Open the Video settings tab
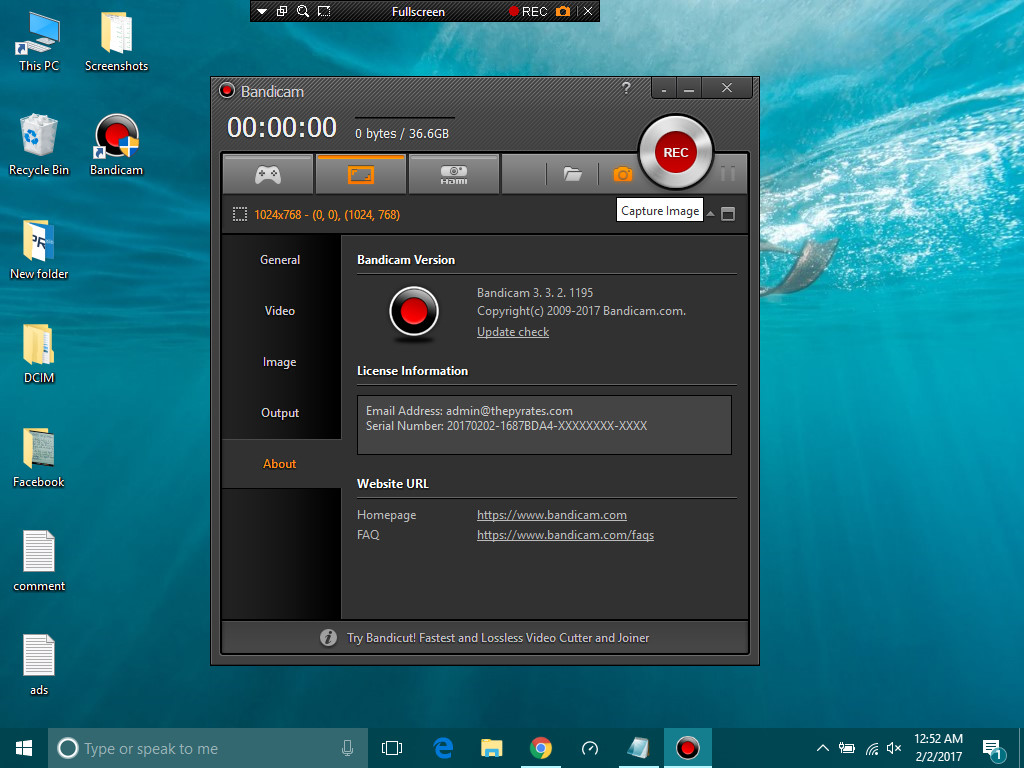Image resolution: width=1024 pixels, height=768 pixels. click(x=281, y=311)
